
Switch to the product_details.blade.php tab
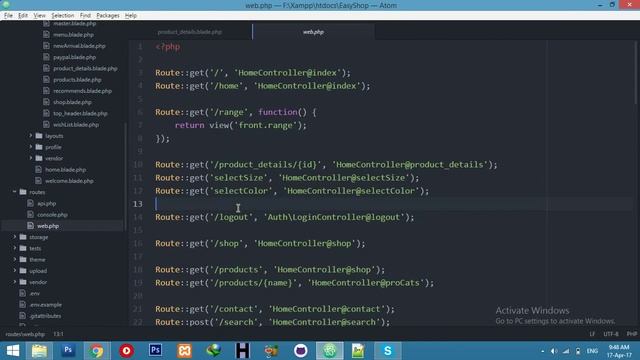click(190, 32)
